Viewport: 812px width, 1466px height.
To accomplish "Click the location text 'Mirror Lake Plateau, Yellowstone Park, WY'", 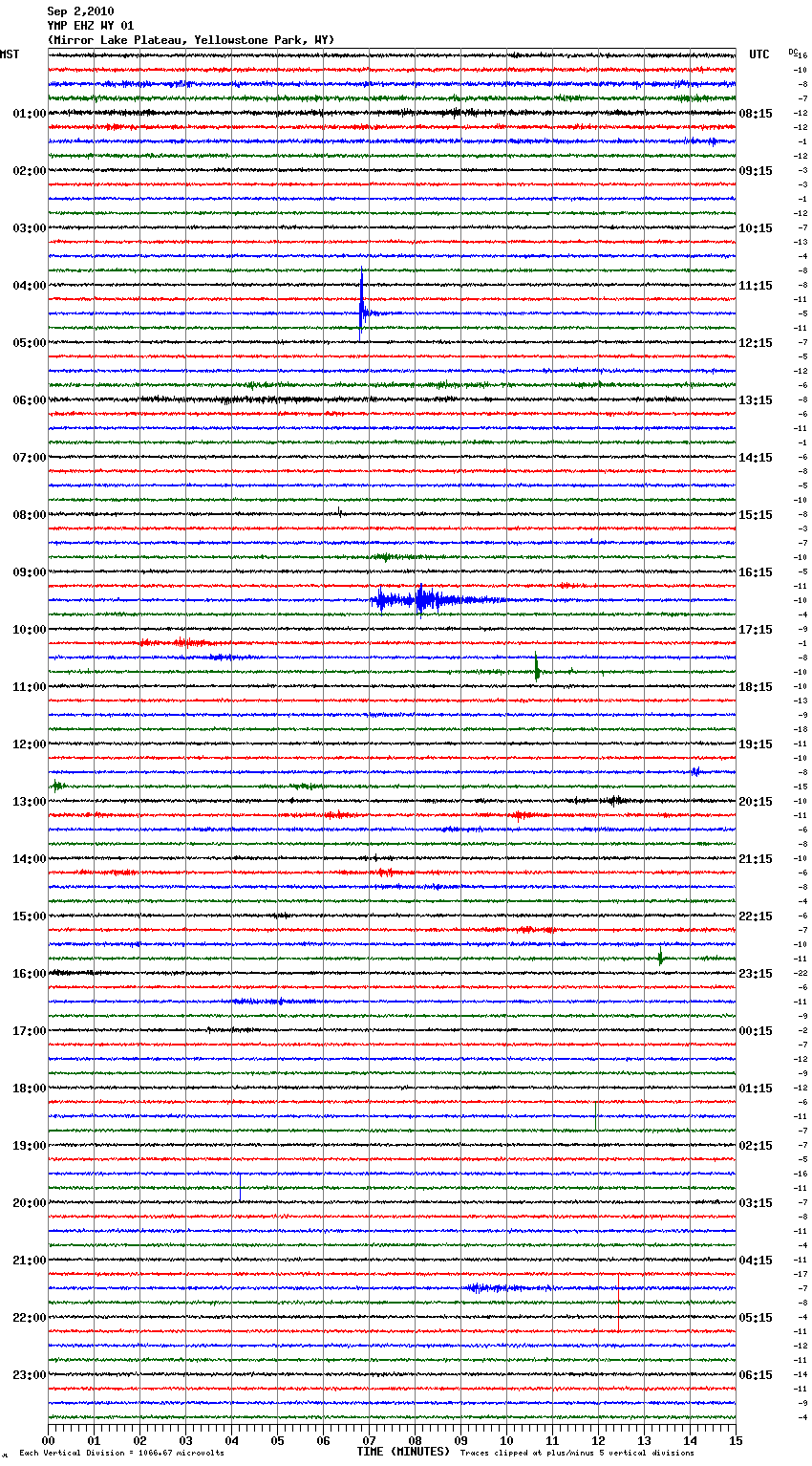I will [191, 40].
